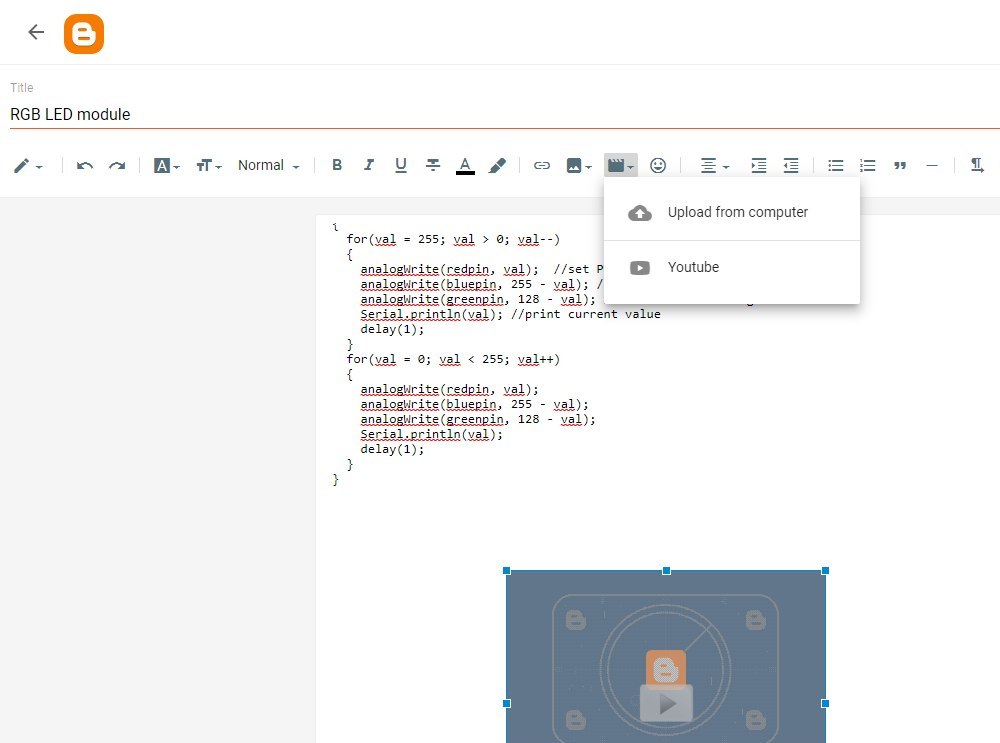This screenshot has height=743, width=1000.
Task: Select the embedded video placeholder
Action: tap(666, 656)
